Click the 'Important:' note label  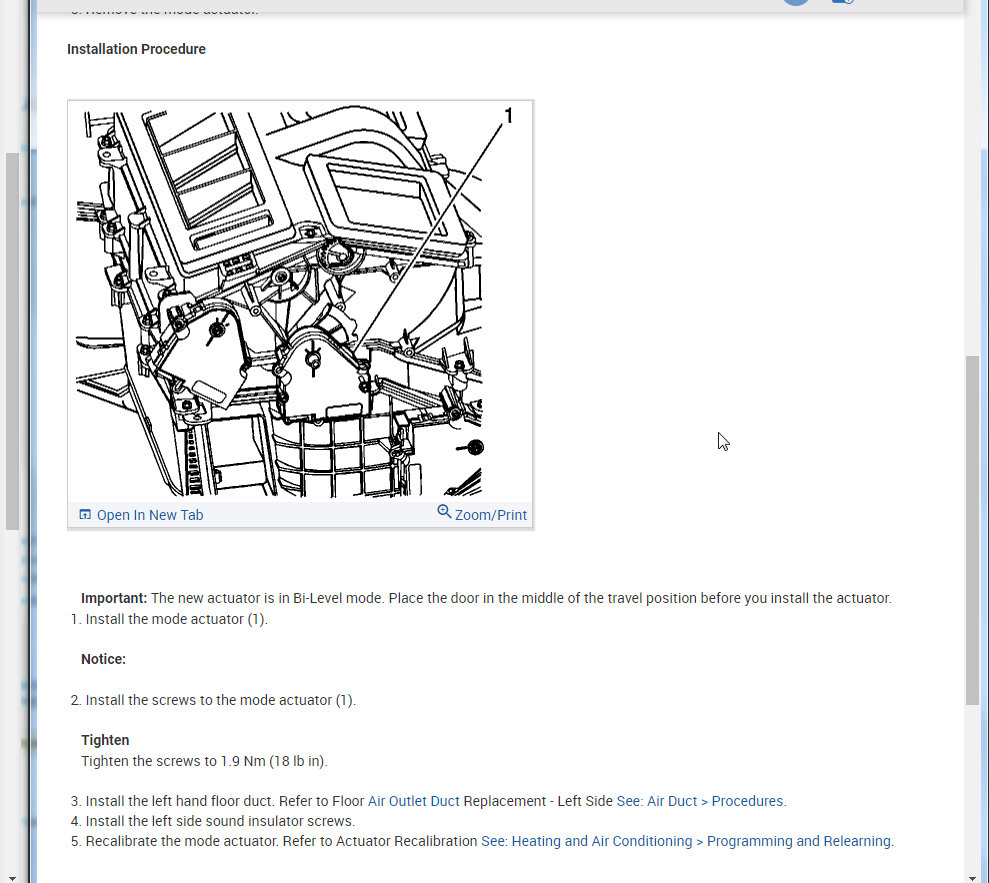pyautogui.click(x=114, y=599)
